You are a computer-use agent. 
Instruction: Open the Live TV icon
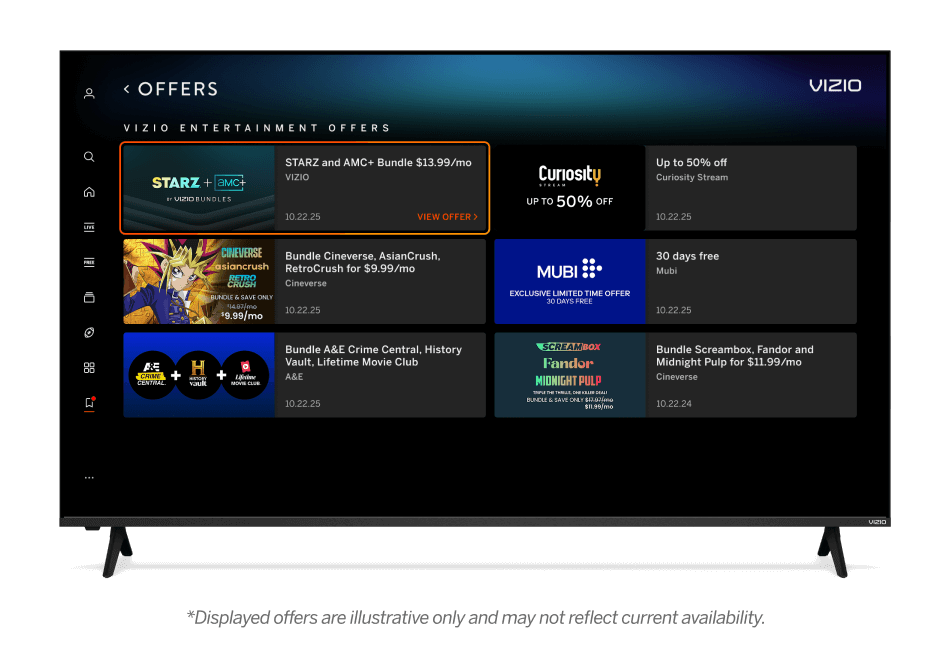pos(89,225)
